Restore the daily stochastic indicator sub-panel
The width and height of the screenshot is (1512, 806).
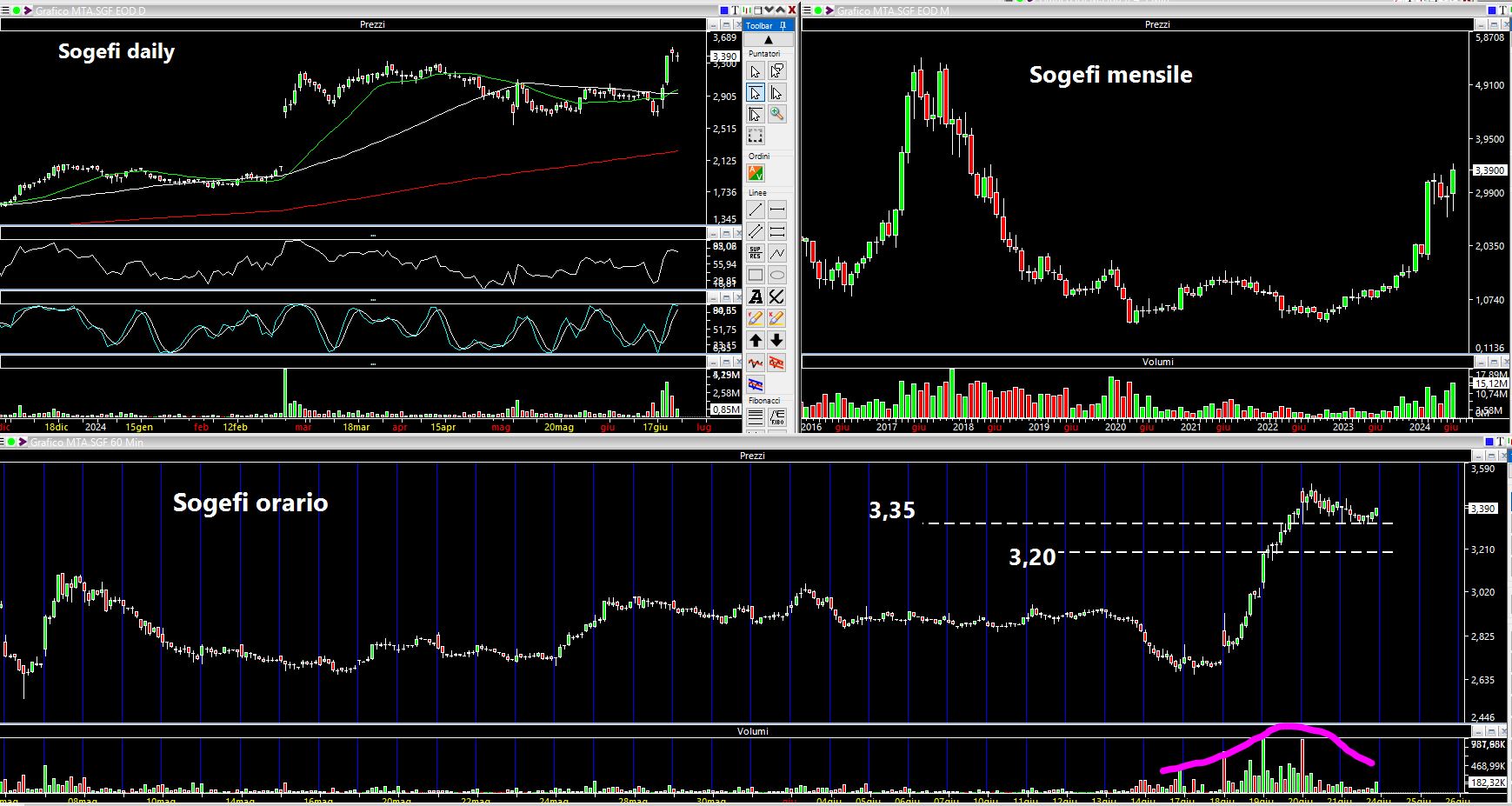point(726,297)
